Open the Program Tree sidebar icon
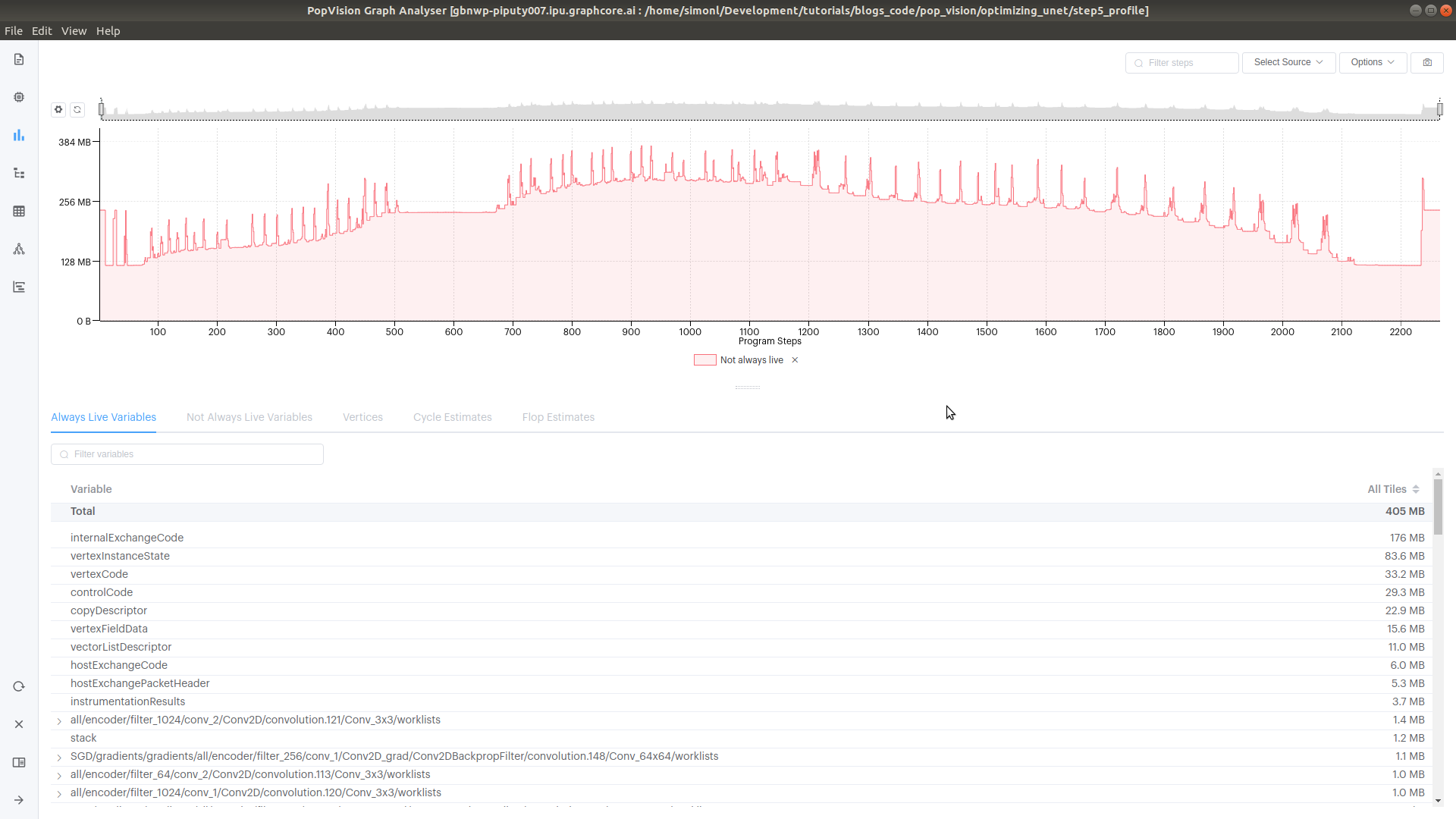The width and height of the screenshot is (1456, 819). pyautogui.click(x=19, y=173)
